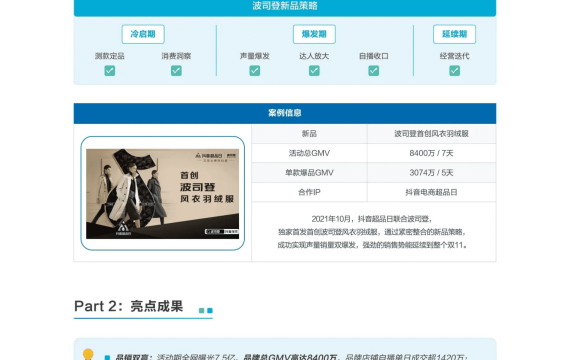570x360 pixels.
Task: Click the 波司登首创风衣羽绒服 cell
Action: (x=431, y=134)
